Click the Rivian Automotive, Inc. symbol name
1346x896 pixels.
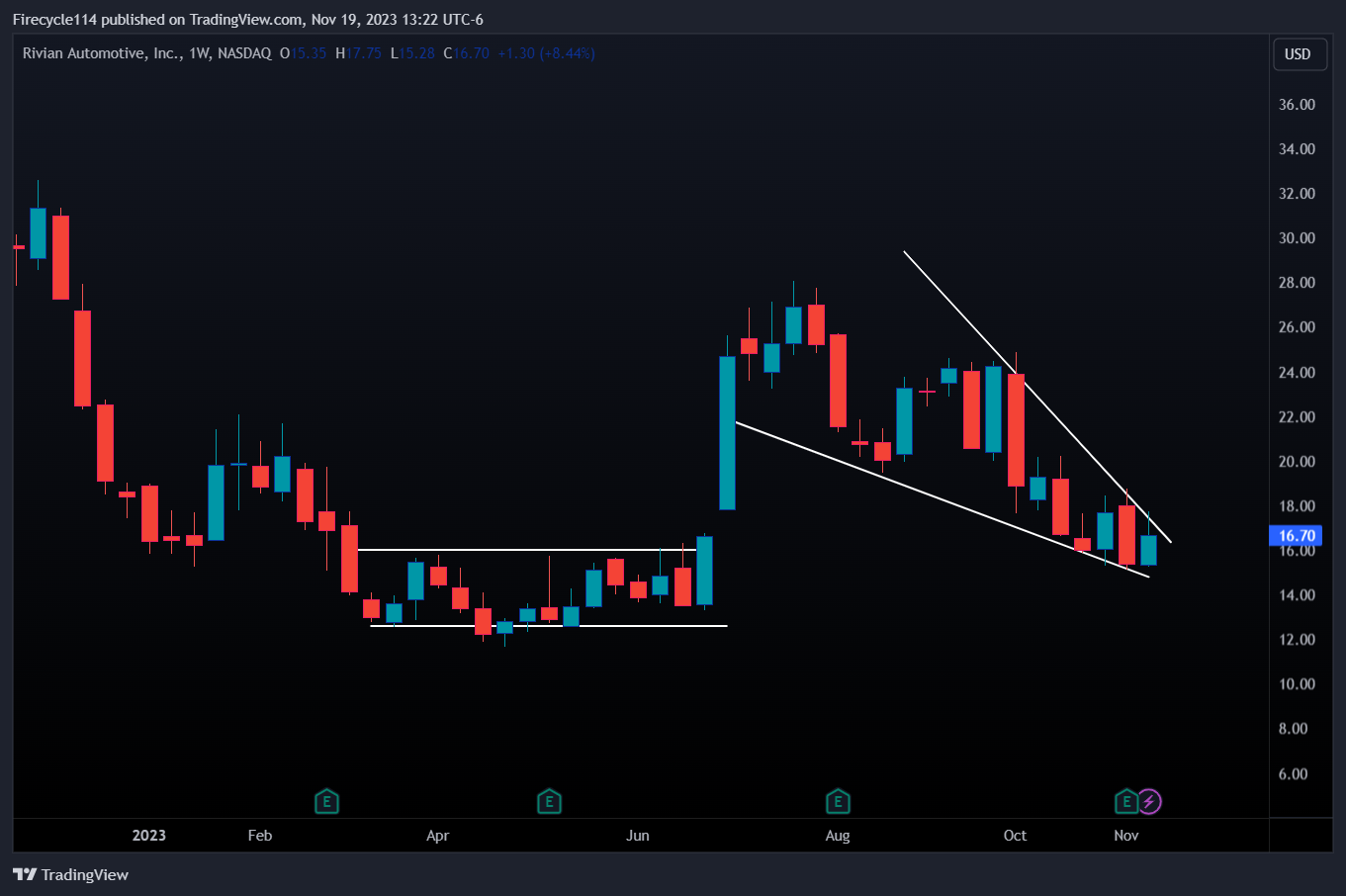point(101,53)
